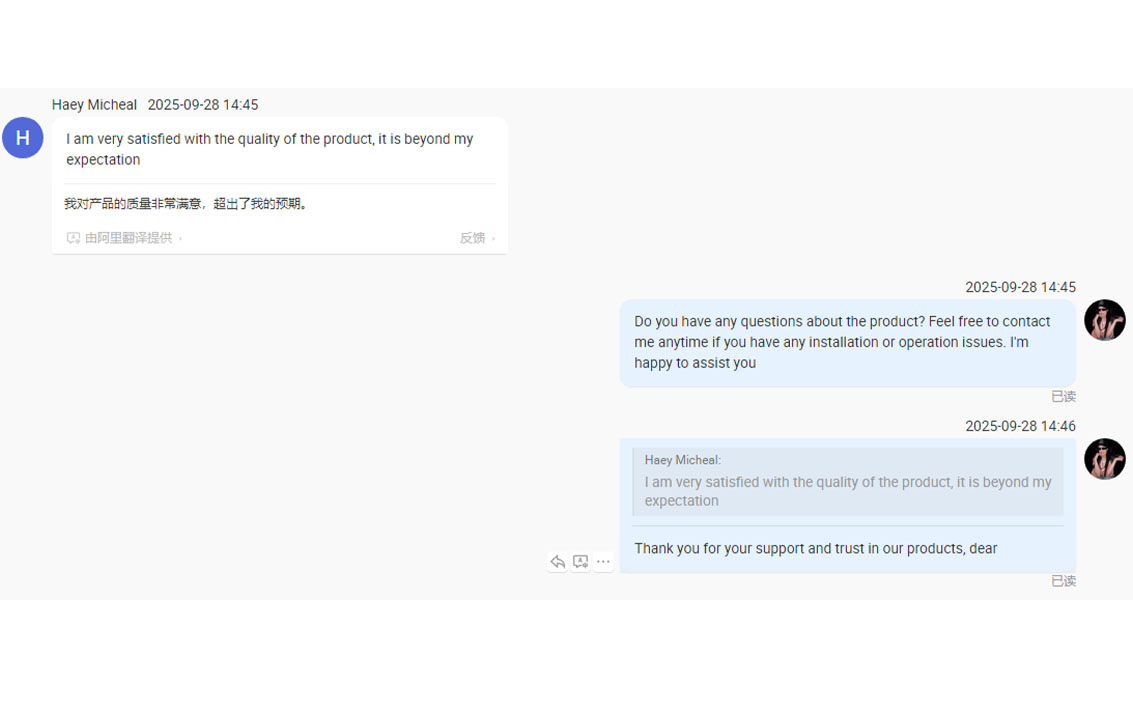Click the timestamp next to Haey Micheal's name
The height and width of the screenshot is (706, 1133).
point(203,105)
